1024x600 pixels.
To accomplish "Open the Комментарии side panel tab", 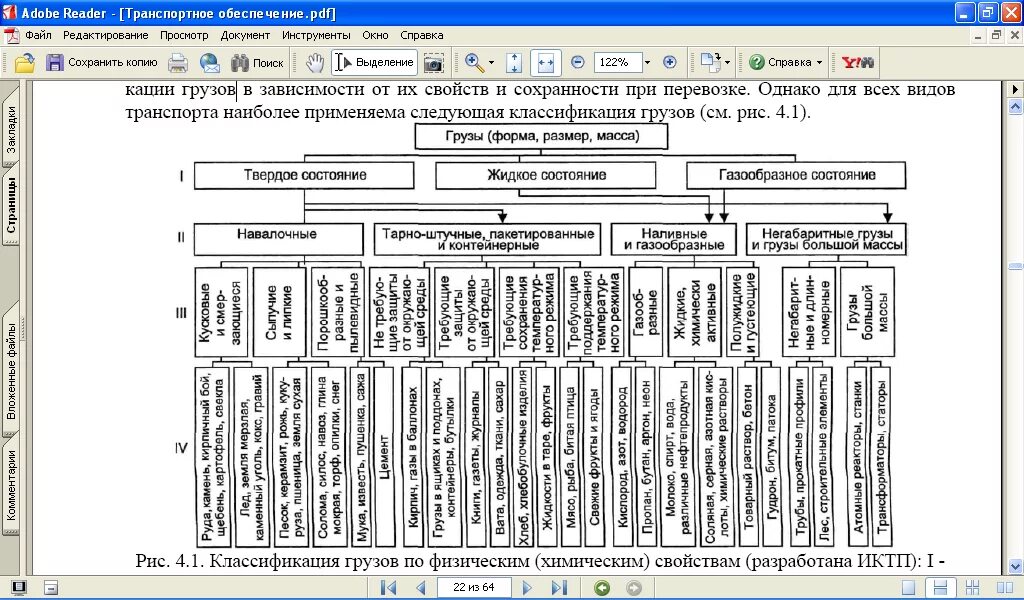I will (x=11, y=484).
